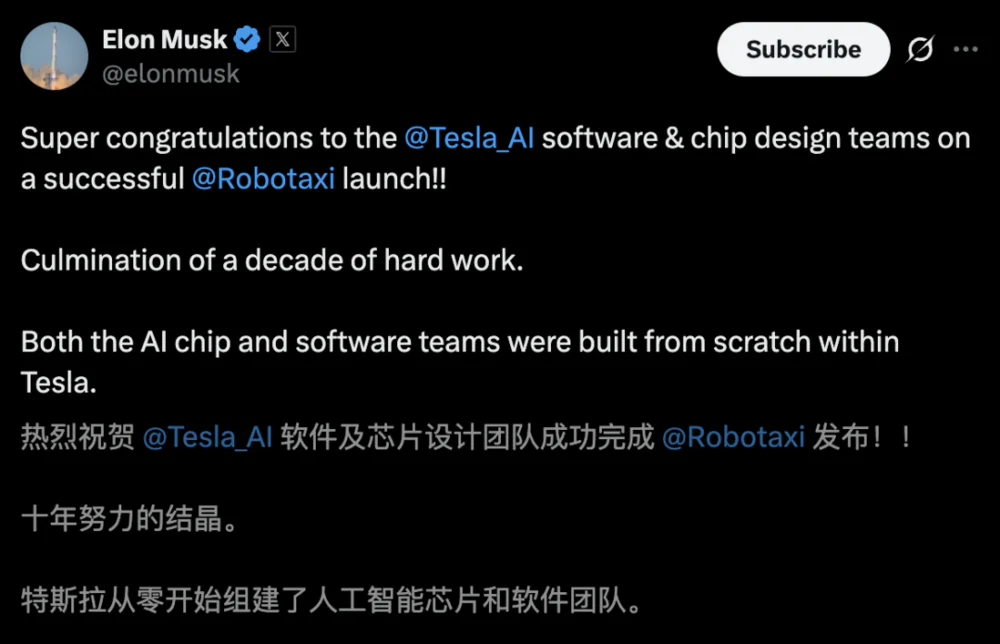The height and width of the screenshot is (644, 1000).
Task: Click the "十年努力的结晶" translated line
Action: tap(130, 520)
